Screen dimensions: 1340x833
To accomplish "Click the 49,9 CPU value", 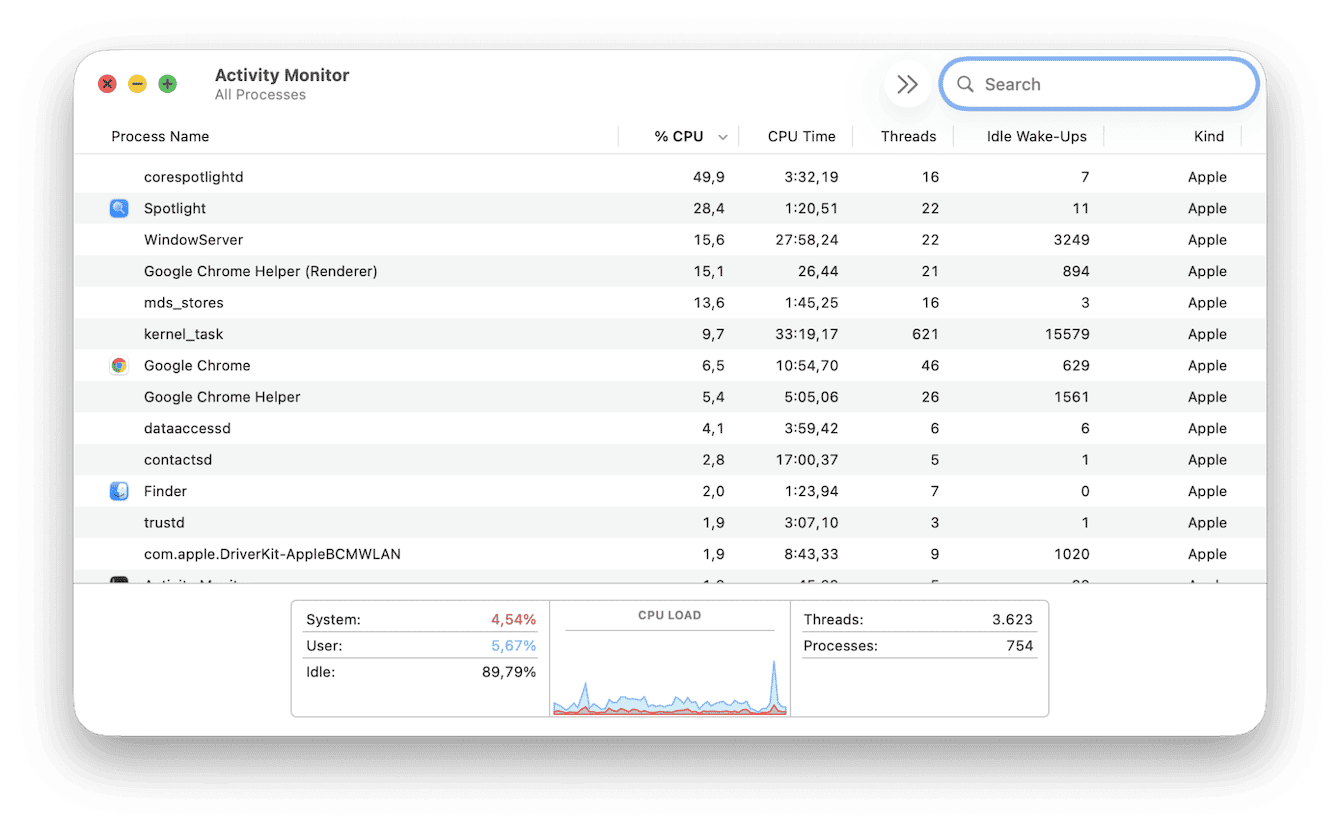I will point(709,177).
